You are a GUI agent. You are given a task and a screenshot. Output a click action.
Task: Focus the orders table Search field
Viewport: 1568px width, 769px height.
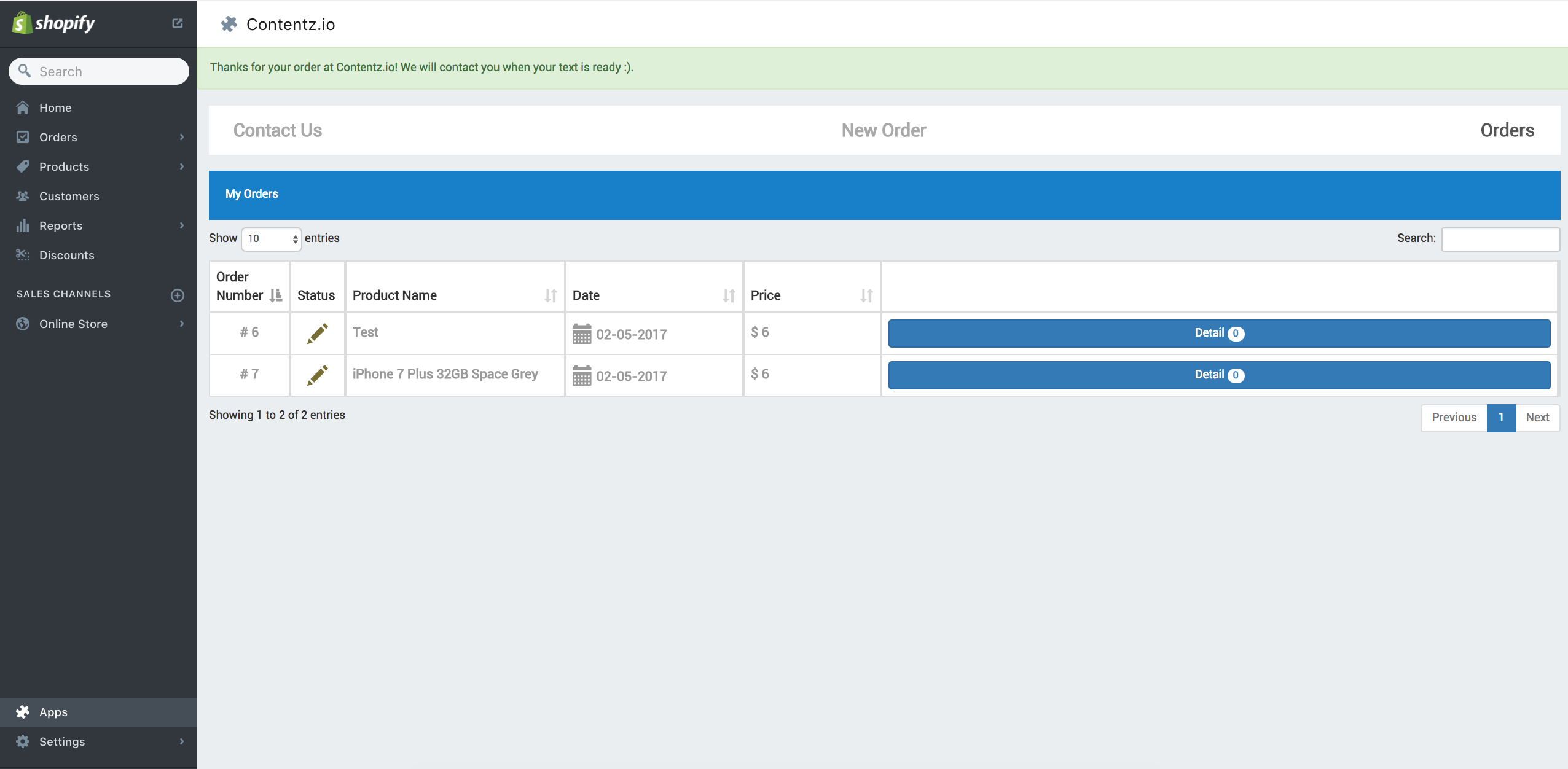tap(1500, 239)
